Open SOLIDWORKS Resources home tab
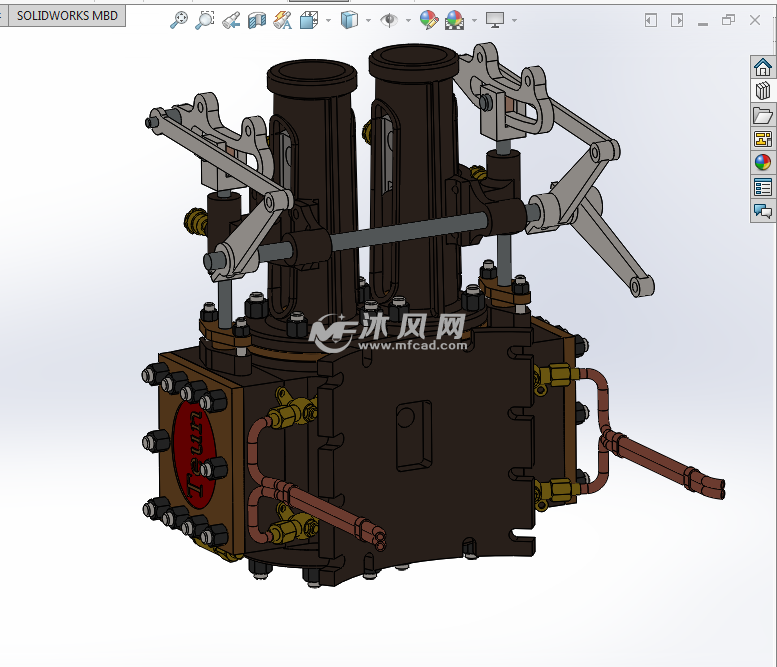 [763, 67]
